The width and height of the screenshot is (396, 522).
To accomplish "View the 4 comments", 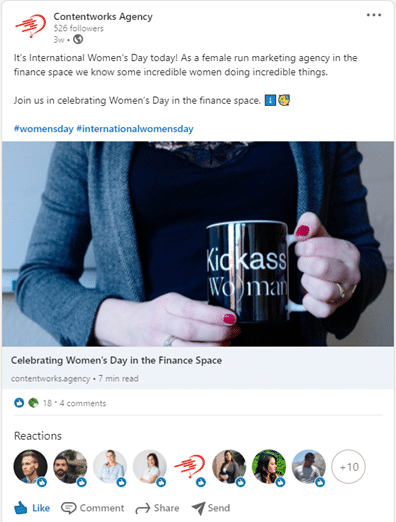I will [x=83, y=403].
